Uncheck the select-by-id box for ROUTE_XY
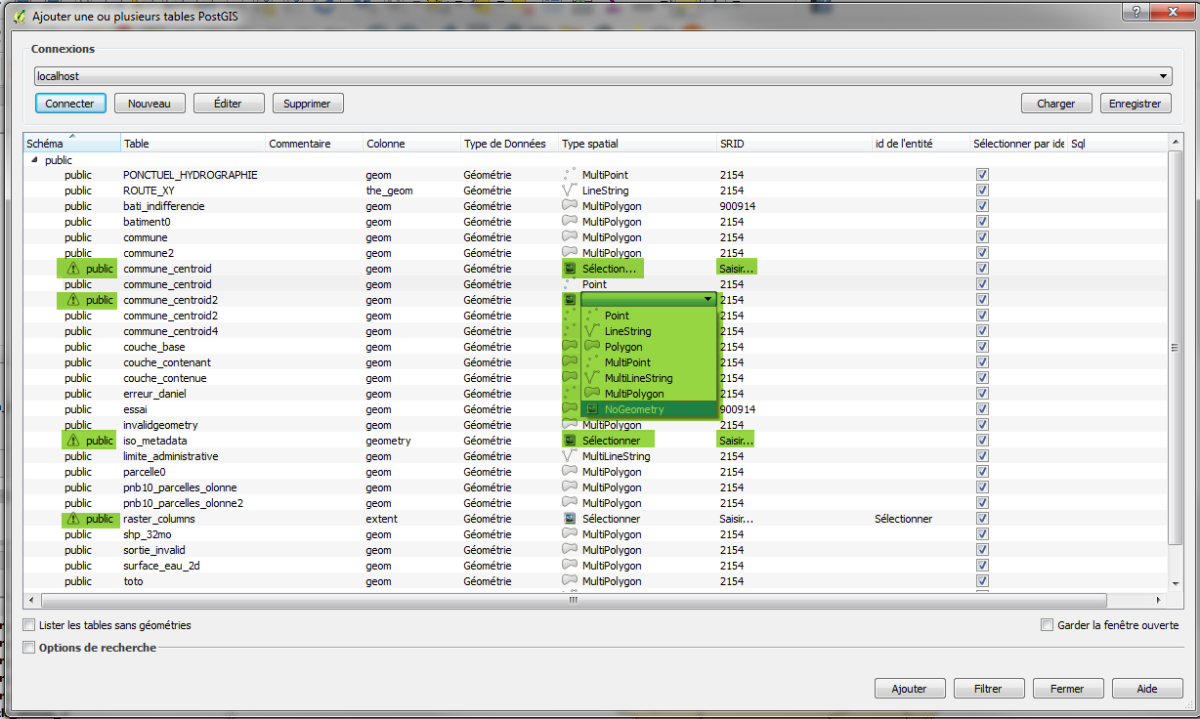The height and width of the screenshot is (719, 1200). click(x=982, y=190)
